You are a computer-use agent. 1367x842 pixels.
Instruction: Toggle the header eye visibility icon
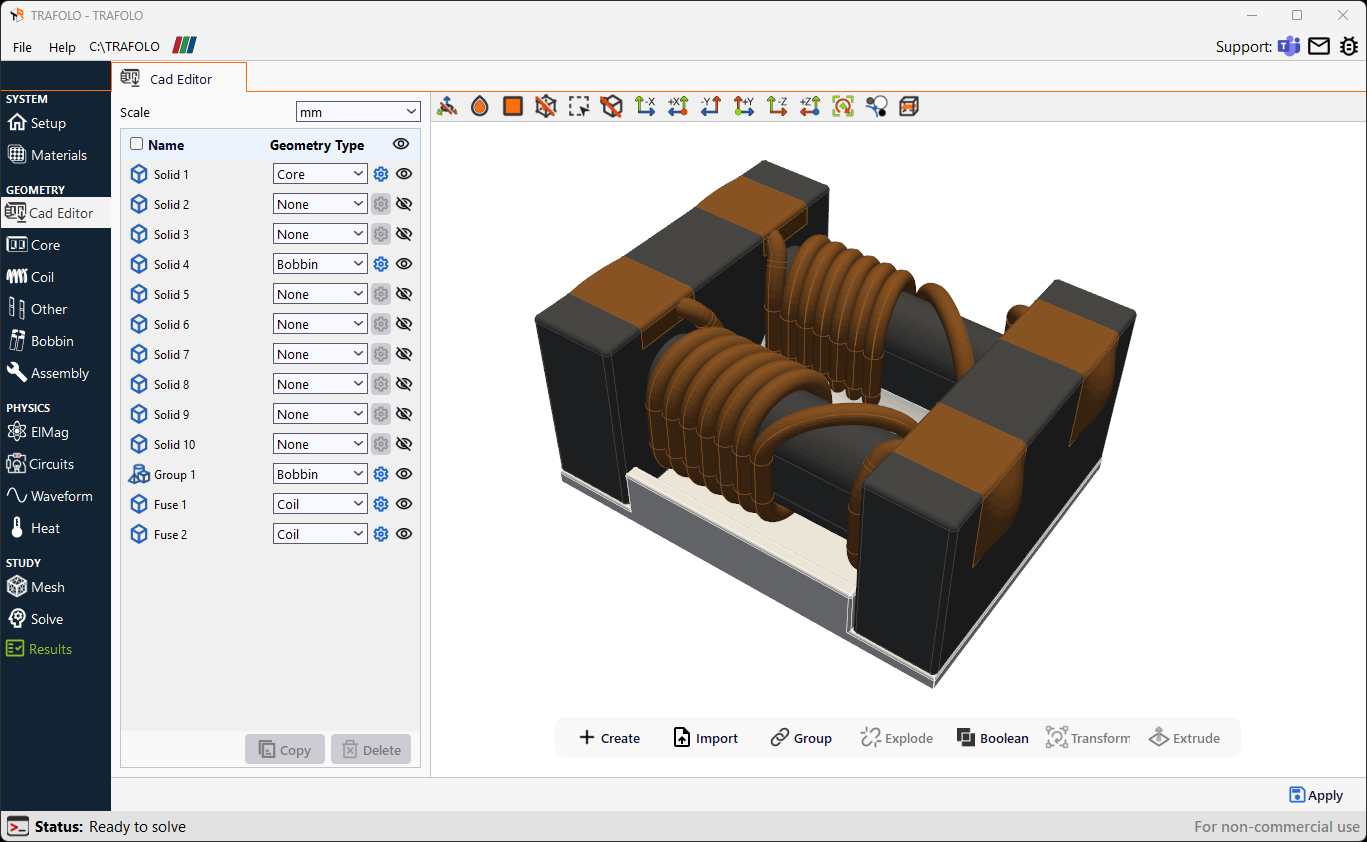coord(401,144)
